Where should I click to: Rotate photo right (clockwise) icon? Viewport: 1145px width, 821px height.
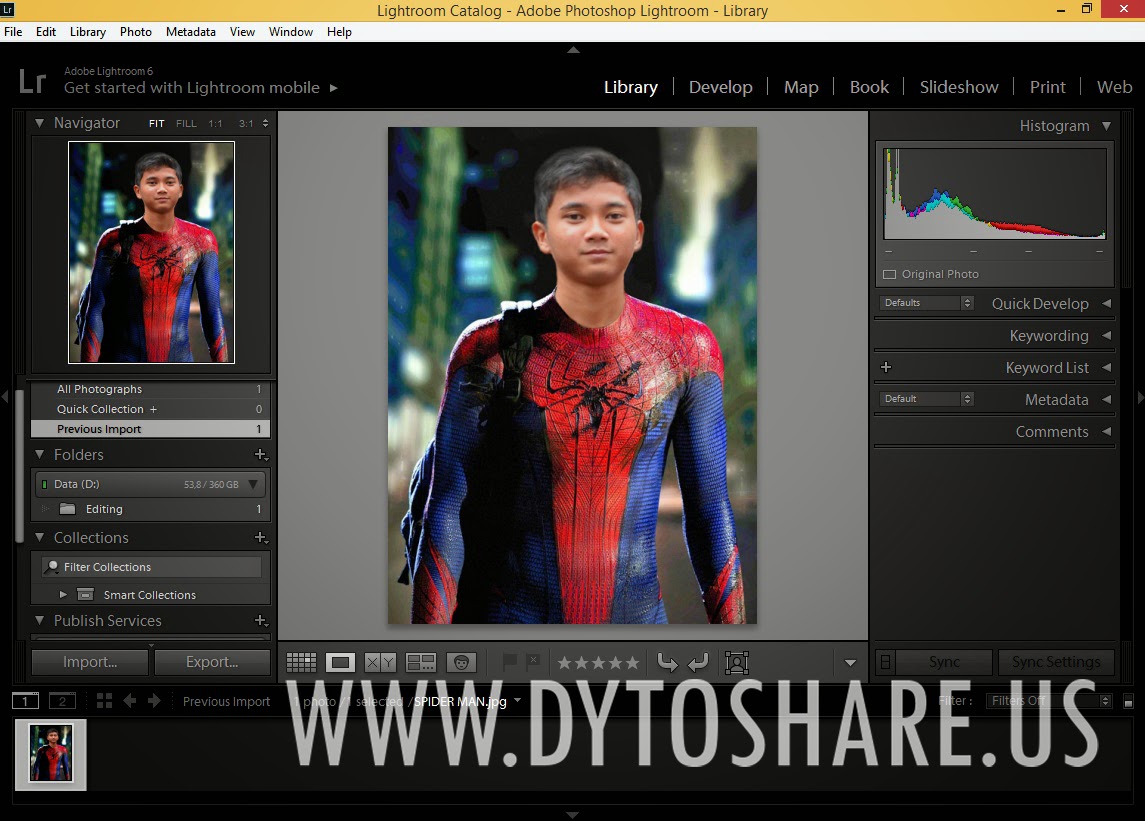tap(698, 662)
